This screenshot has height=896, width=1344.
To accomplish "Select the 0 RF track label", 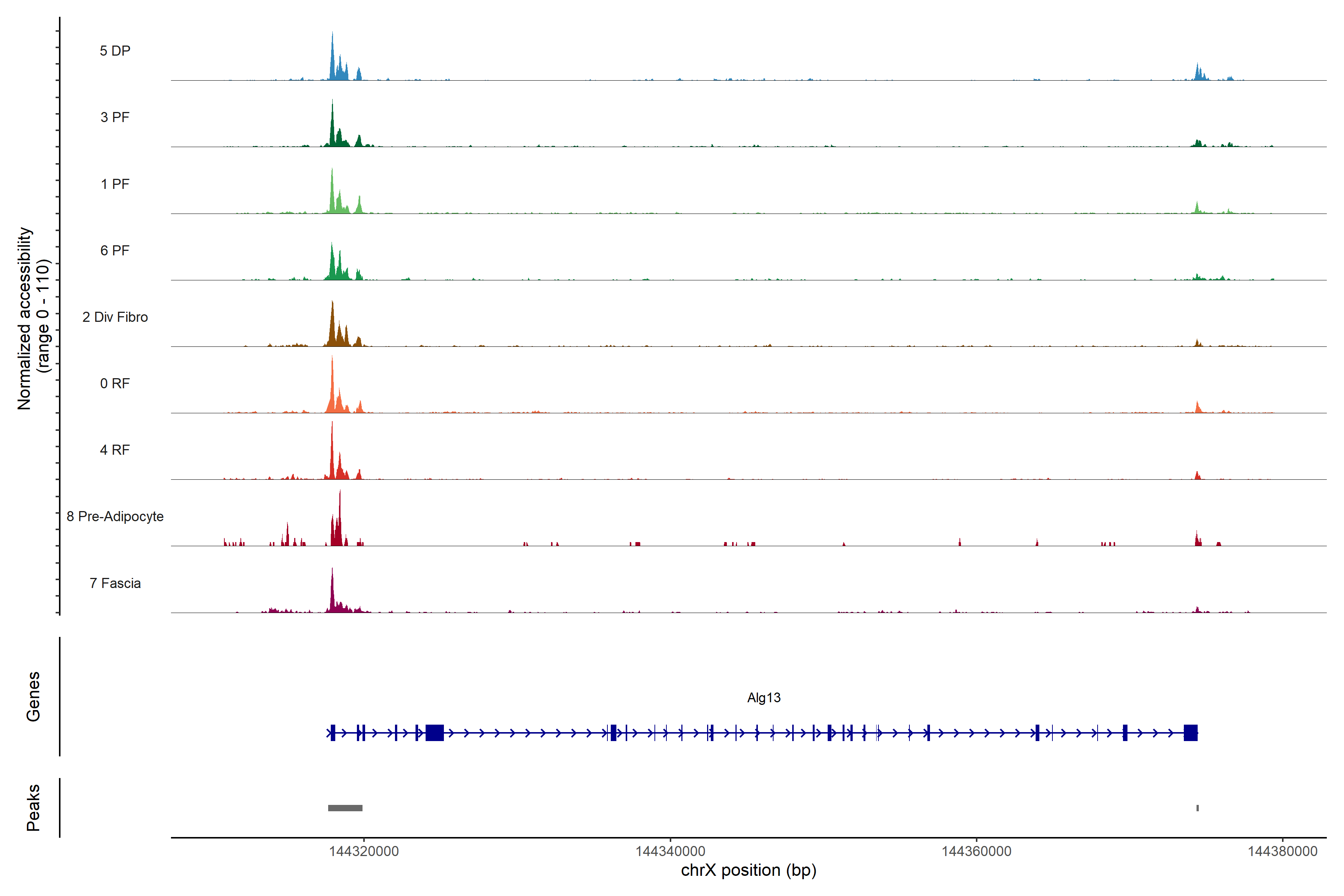I will [115, 383].
